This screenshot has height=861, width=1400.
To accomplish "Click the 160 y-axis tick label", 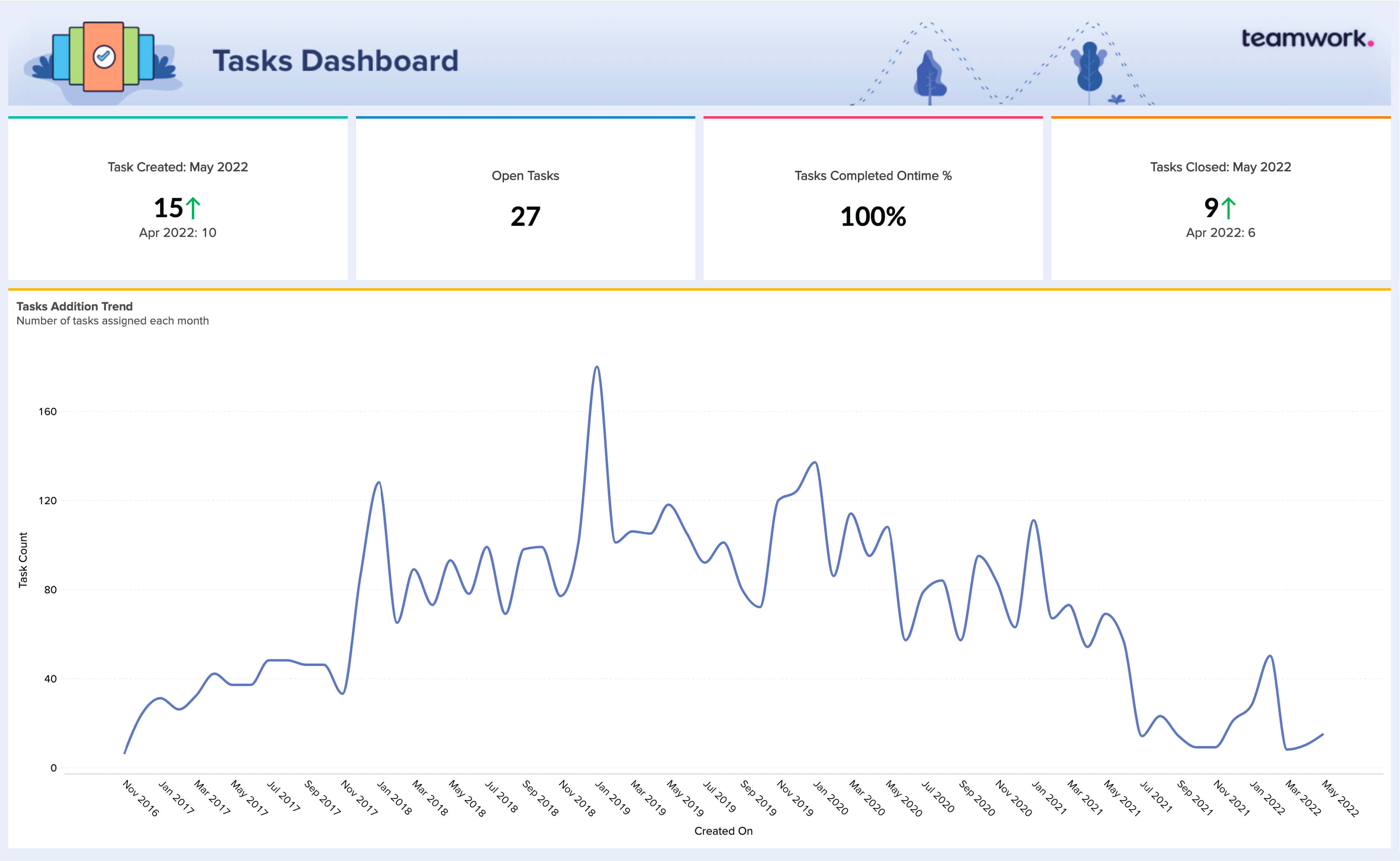I will [x=48, y=411].
